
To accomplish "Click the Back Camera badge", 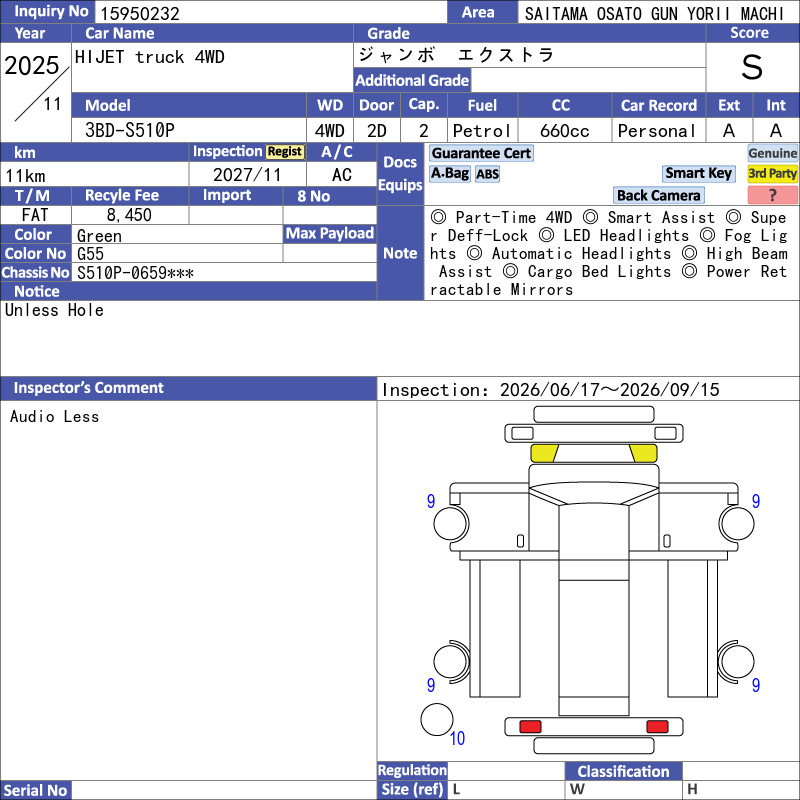I will [658, 195].
